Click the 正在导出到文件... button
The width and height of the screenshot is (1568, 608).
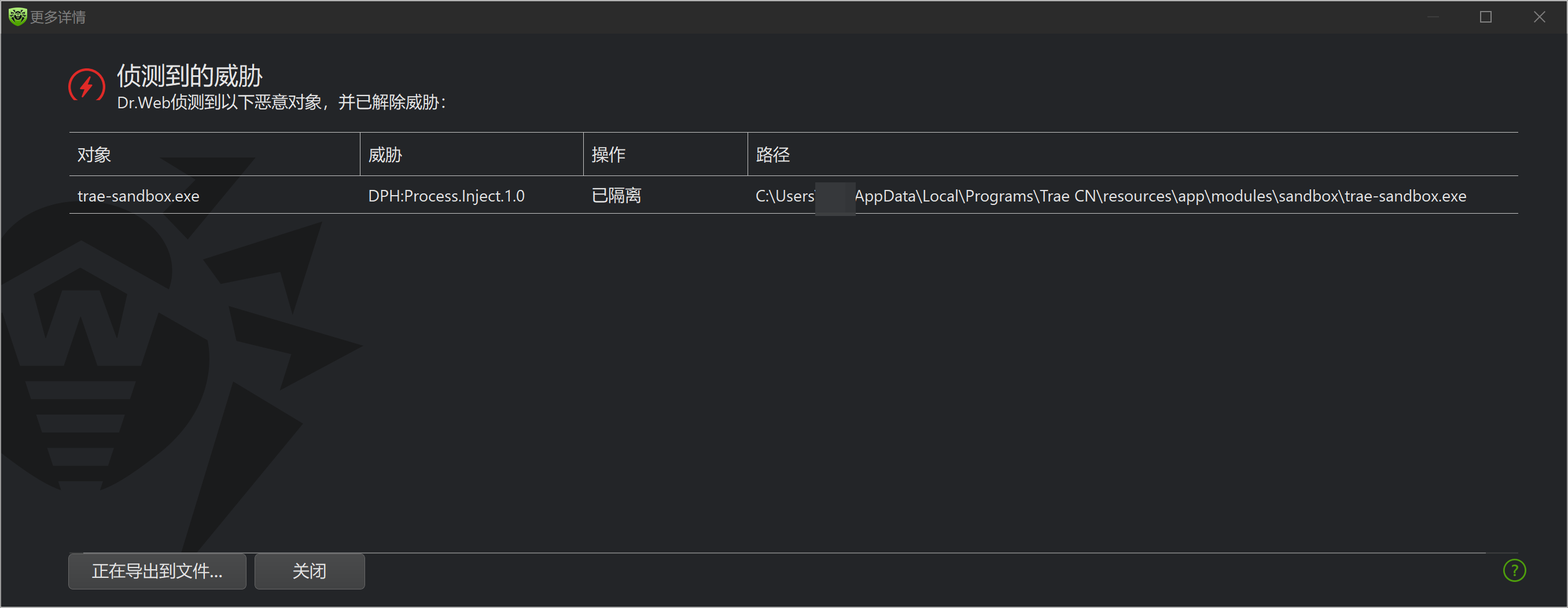(157, 572)
